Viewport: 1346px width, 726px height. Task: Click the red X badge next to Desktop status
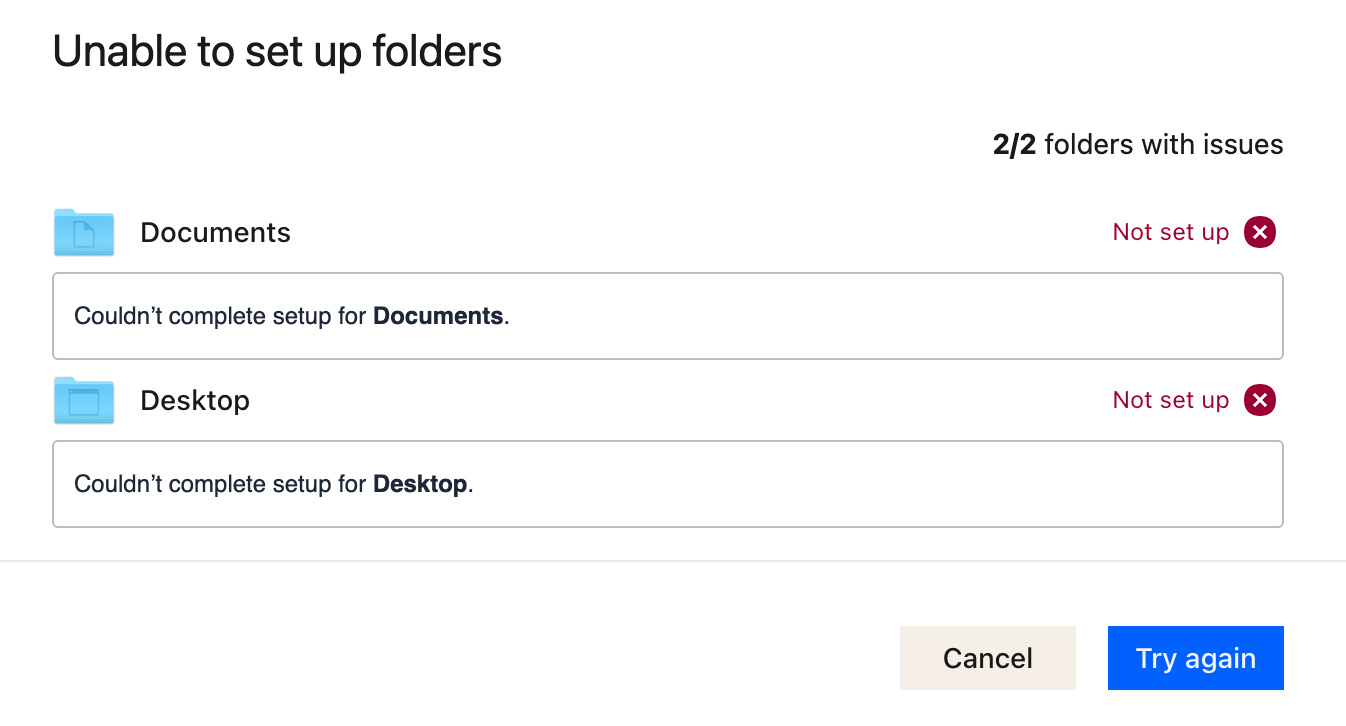(x=1260, y=400)
